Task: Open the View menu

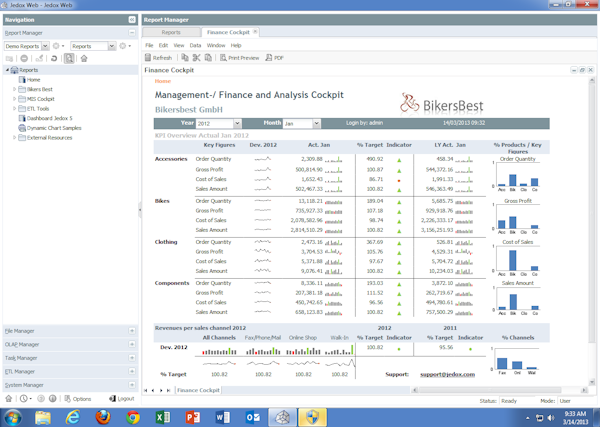Action: point(179,45)
